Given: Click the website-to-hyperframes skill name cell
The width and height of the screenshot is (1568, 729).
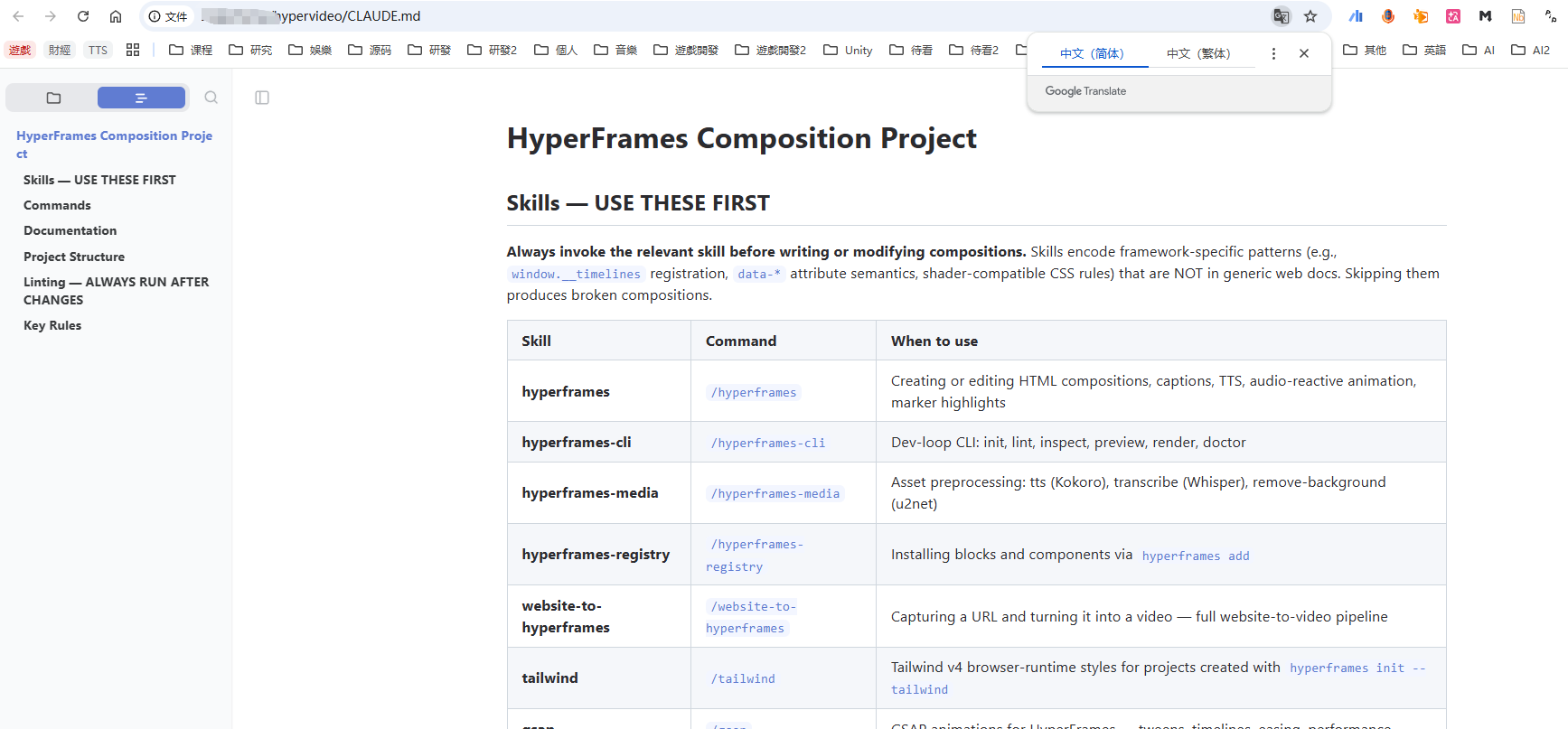Looking at the screenshot, I should [598, 616].
